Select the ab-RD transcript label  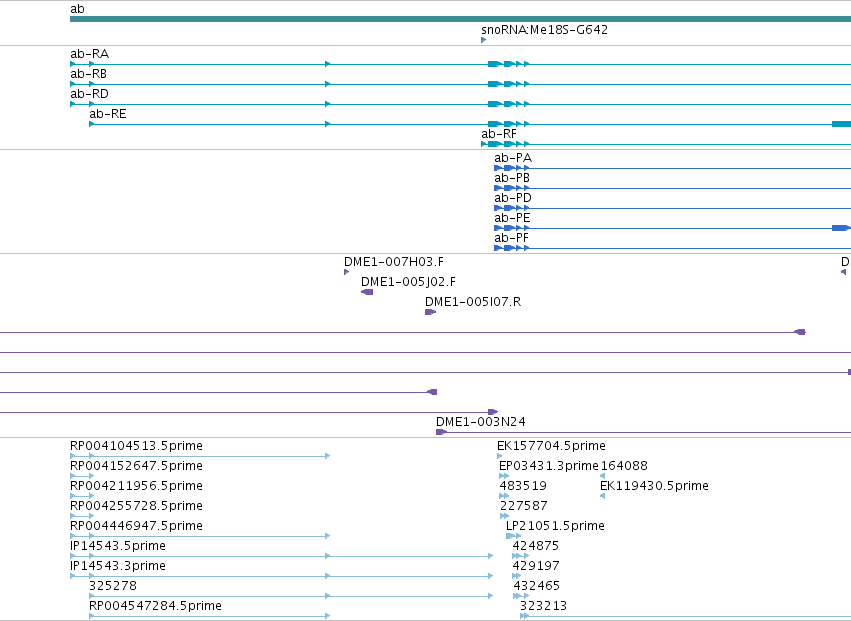pyautogui.click(x=90, y=94)
